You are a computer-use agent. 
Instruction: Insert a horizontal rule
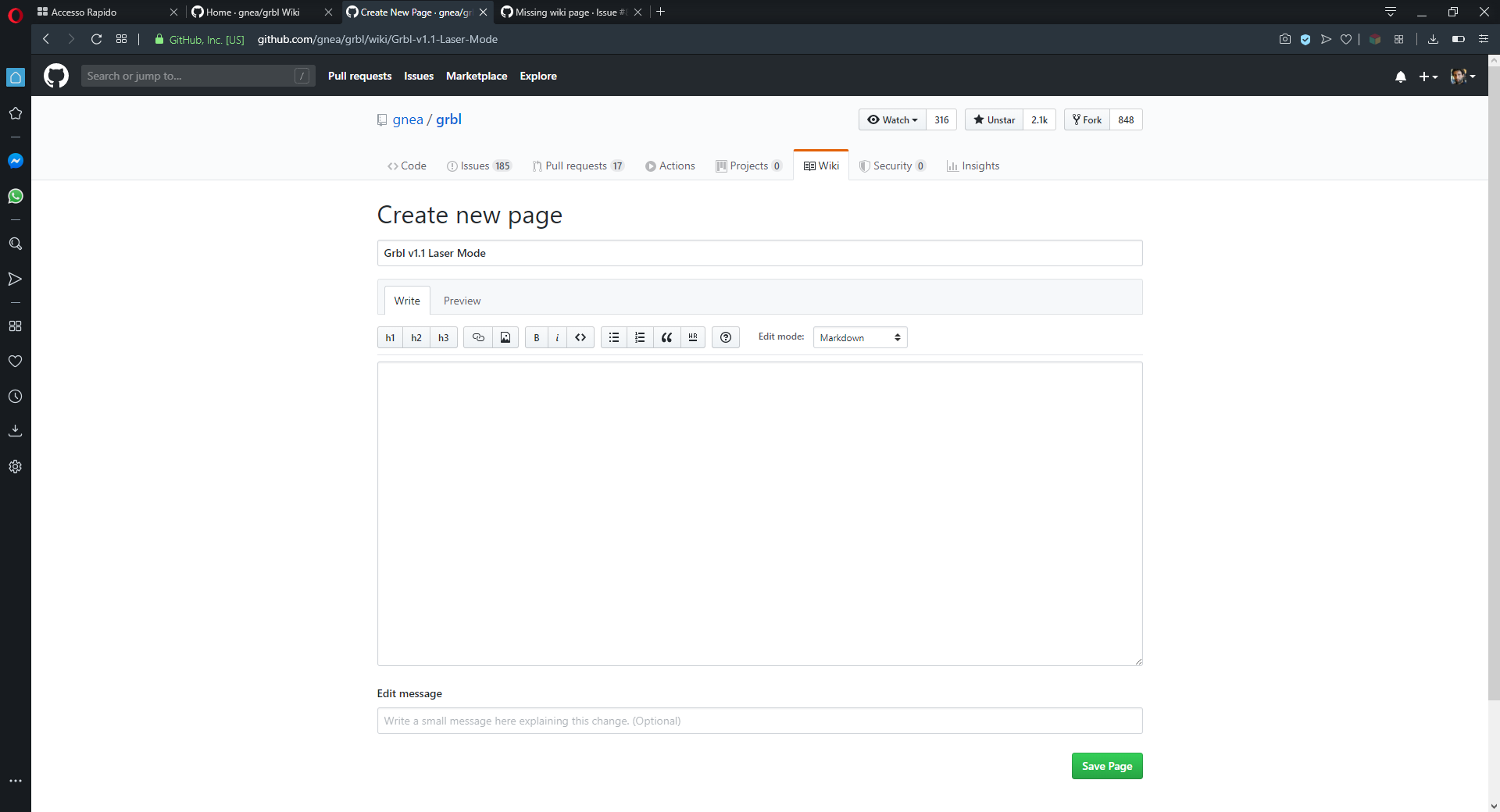click(x=693, y=337)
